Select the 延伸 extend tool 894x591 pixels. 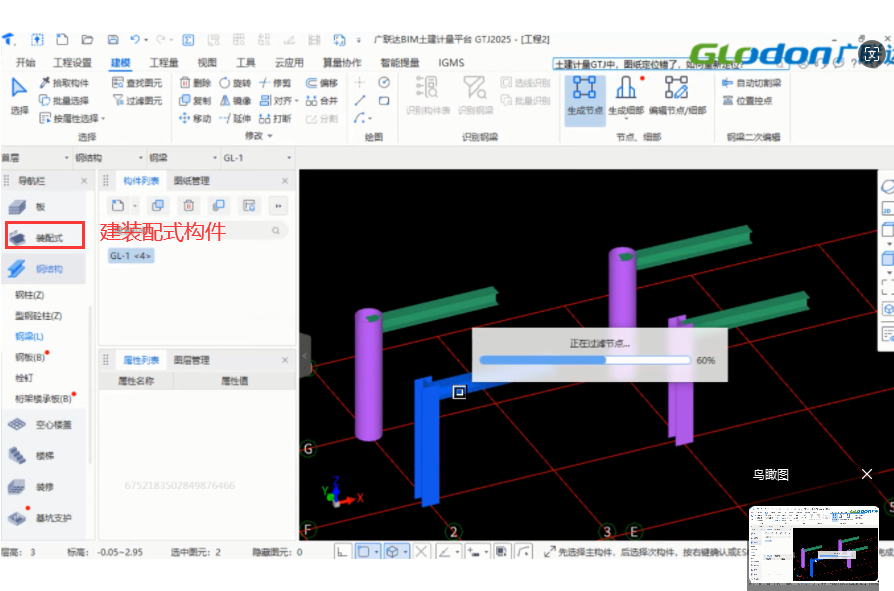[x=235, y=119]
